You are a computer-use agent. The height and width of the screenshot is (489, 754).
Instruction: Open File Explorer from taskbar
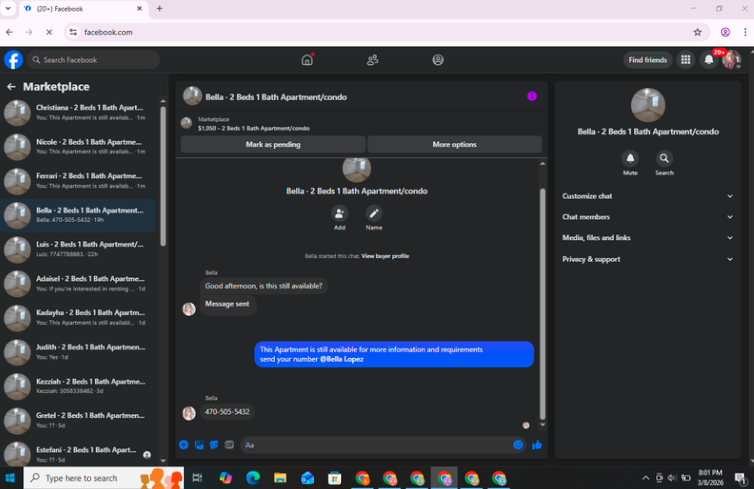pyautogui.click(x=280, y=478)
